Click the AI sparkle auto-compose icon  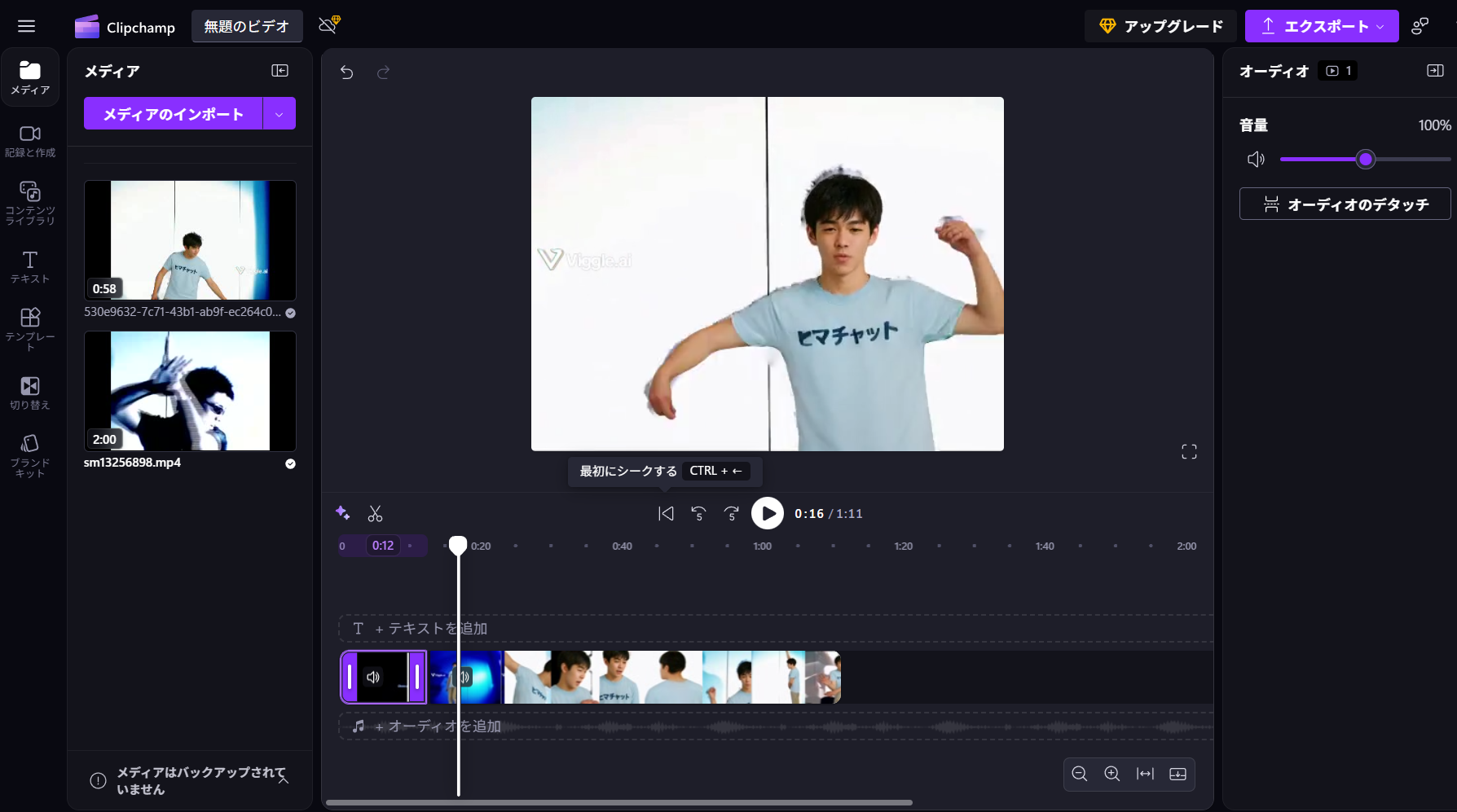click(342, 513)
